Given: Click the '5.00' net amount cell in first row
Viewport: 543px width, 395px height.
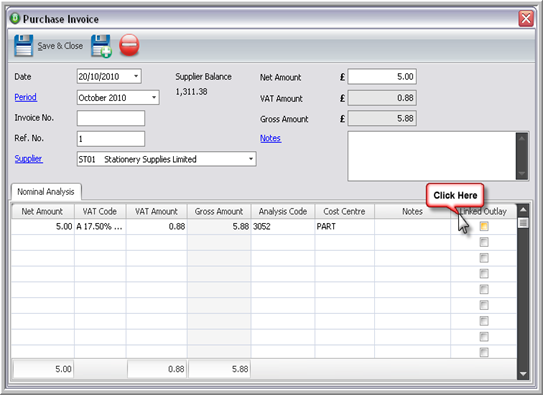Looking at the screenshot, I should 43,227.
